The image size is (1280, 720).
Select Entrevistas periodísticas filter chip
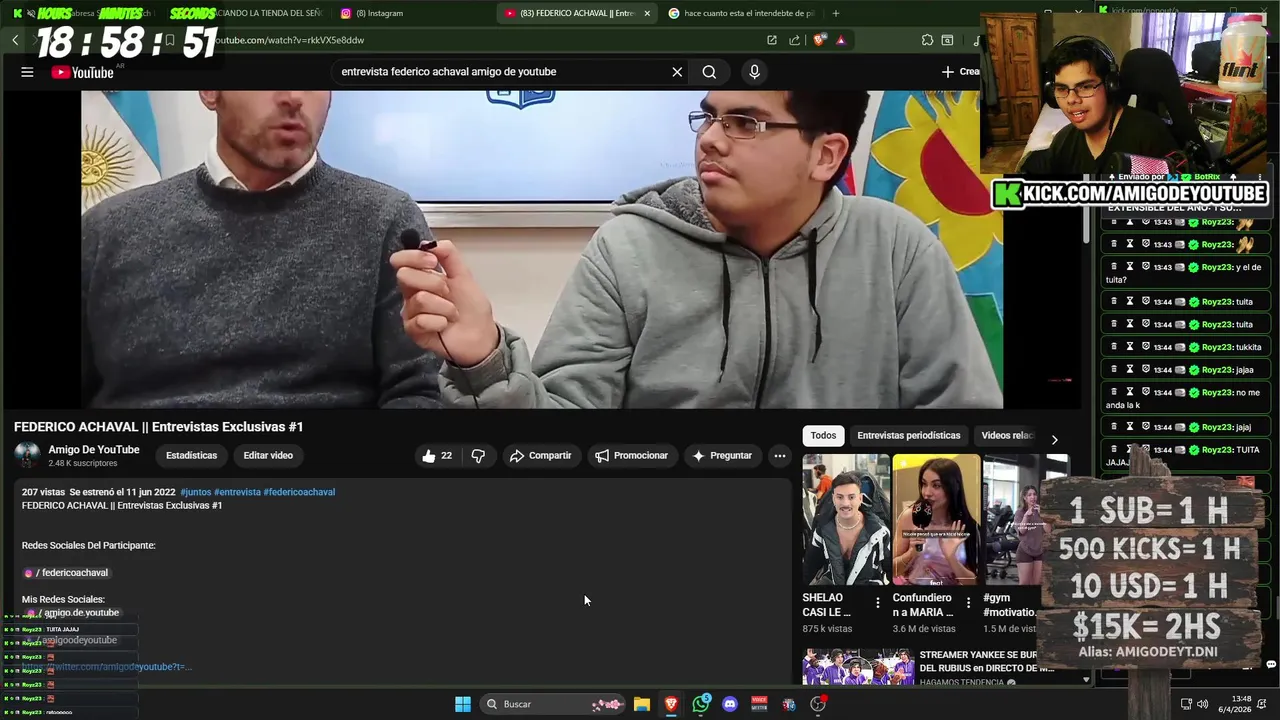click(908, 436)
